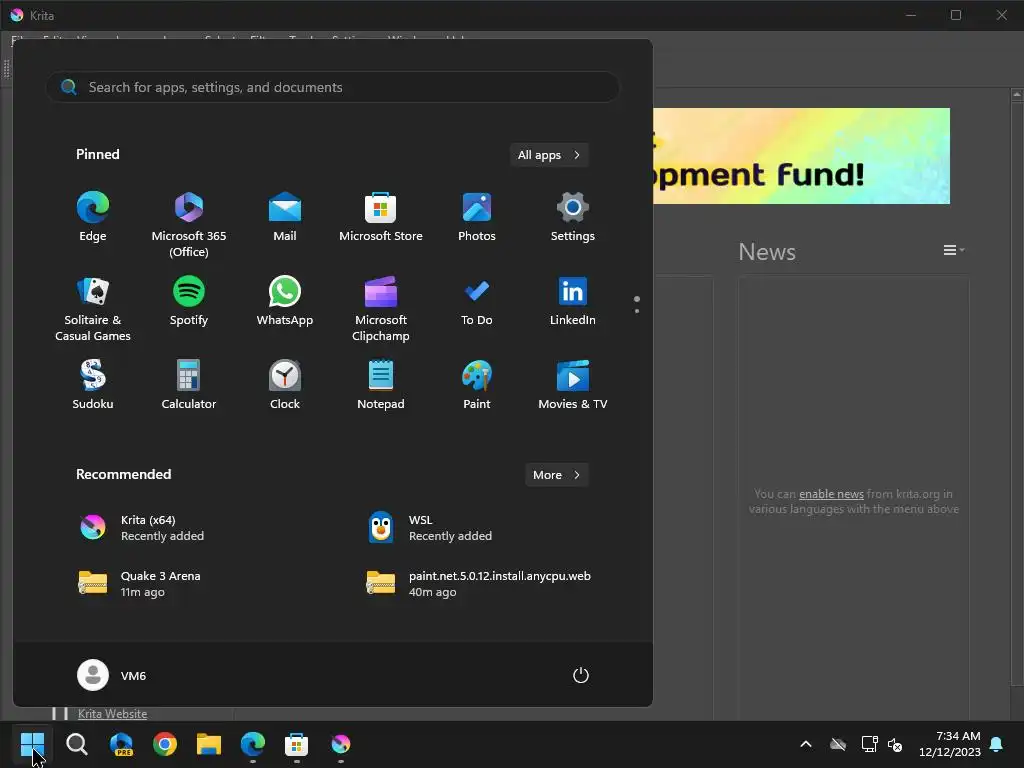Go to next page of pinned apps

click(637, 311)
